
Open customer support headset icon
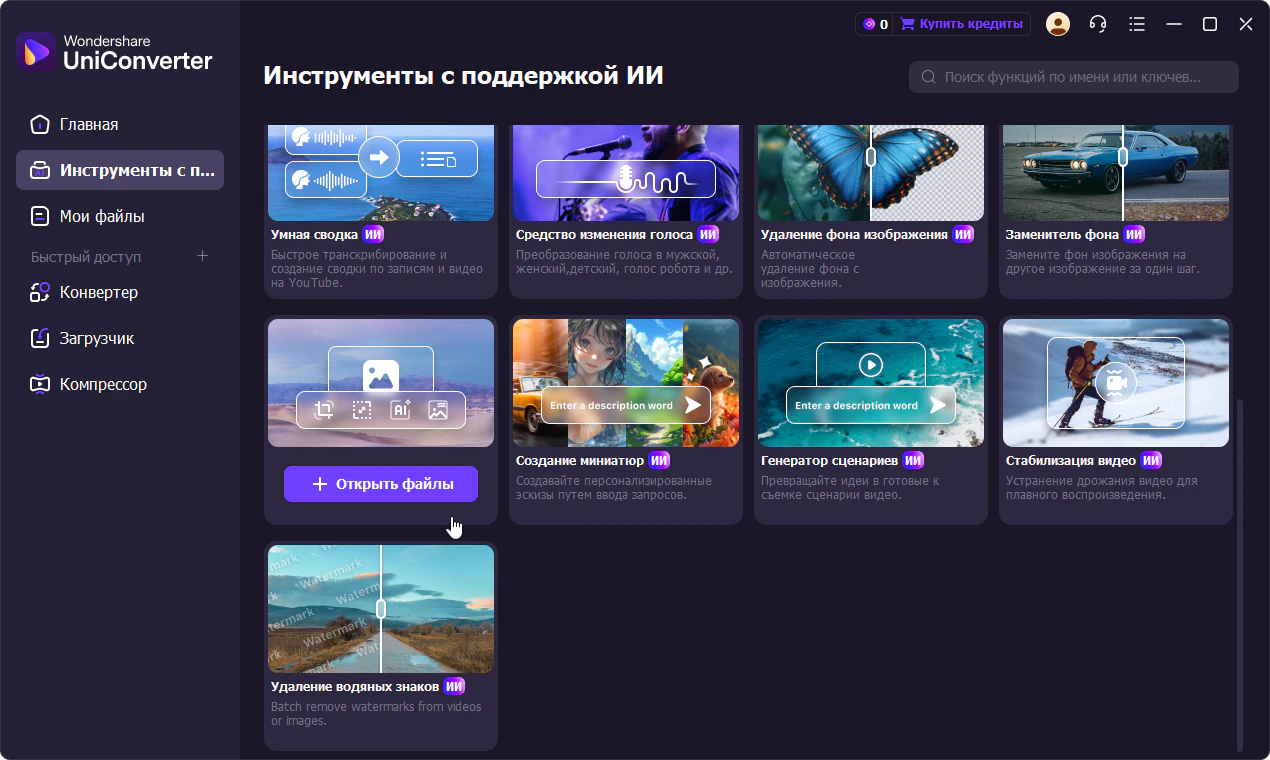1098,24
